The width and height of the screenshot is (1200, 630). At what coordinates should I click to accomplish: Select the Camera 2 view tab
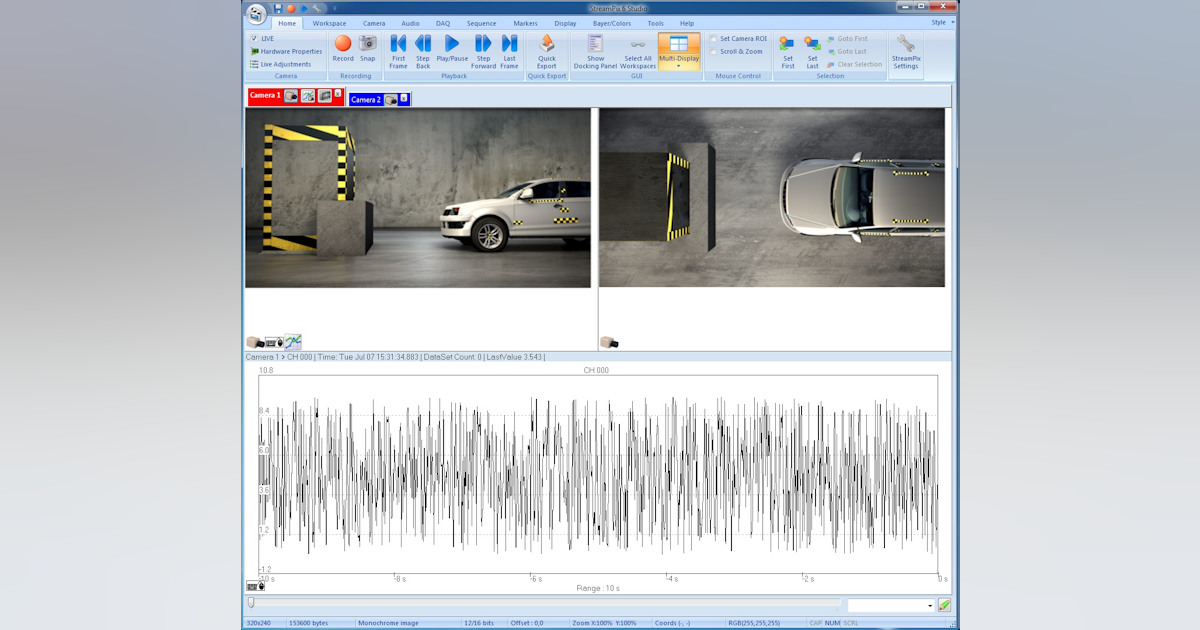pyautogui.click(x=368, y=99)
